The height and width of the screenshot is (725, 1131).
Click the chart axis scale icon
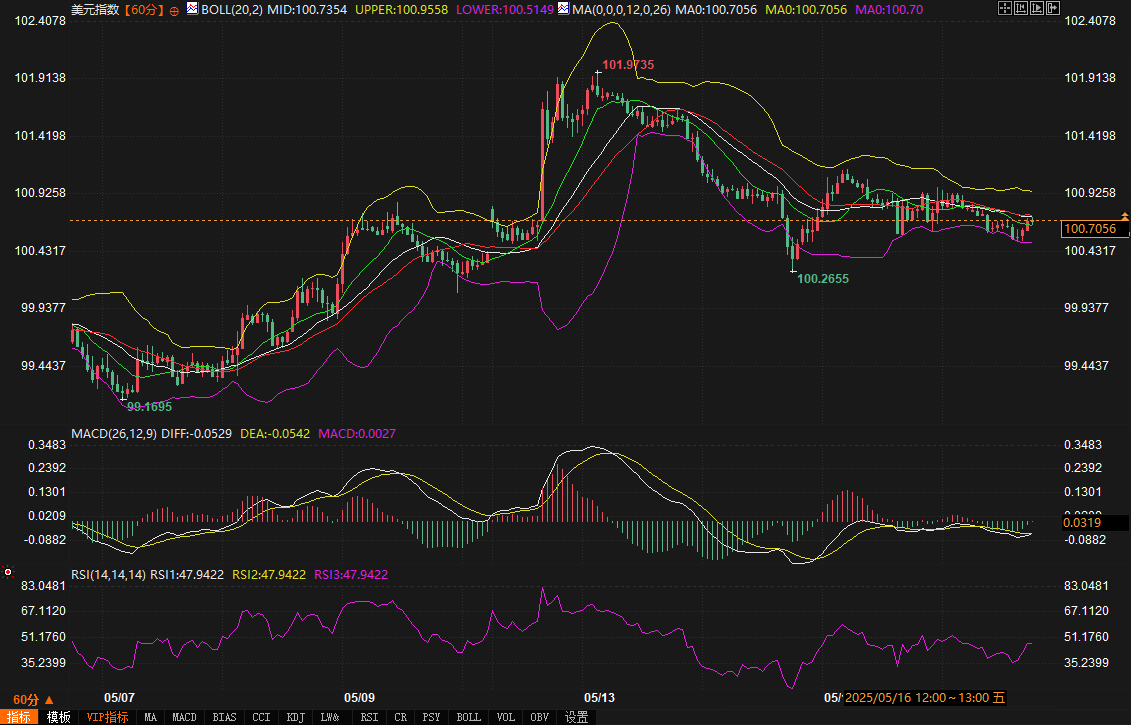1021,9
